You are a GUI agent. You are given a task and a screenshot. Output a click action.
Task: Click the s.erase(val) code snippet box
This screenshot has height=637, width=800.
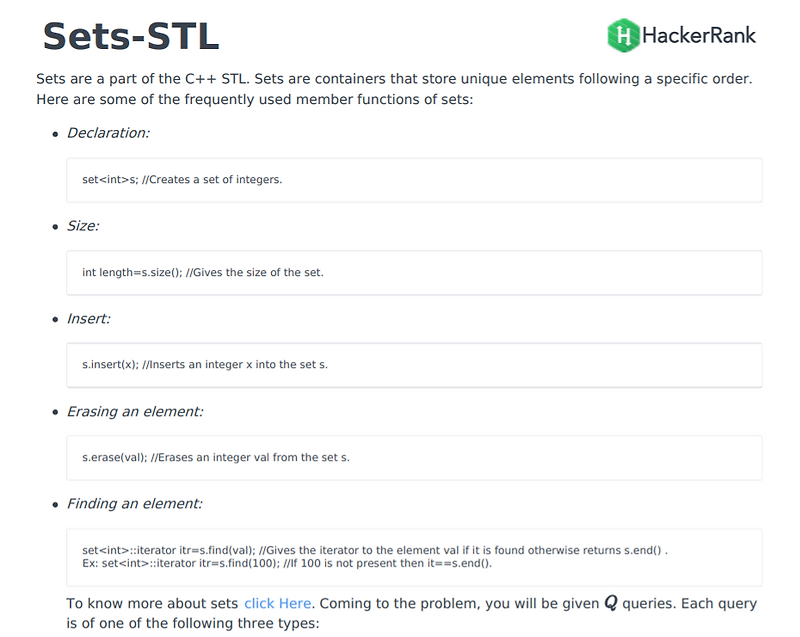tap(414, 458)
